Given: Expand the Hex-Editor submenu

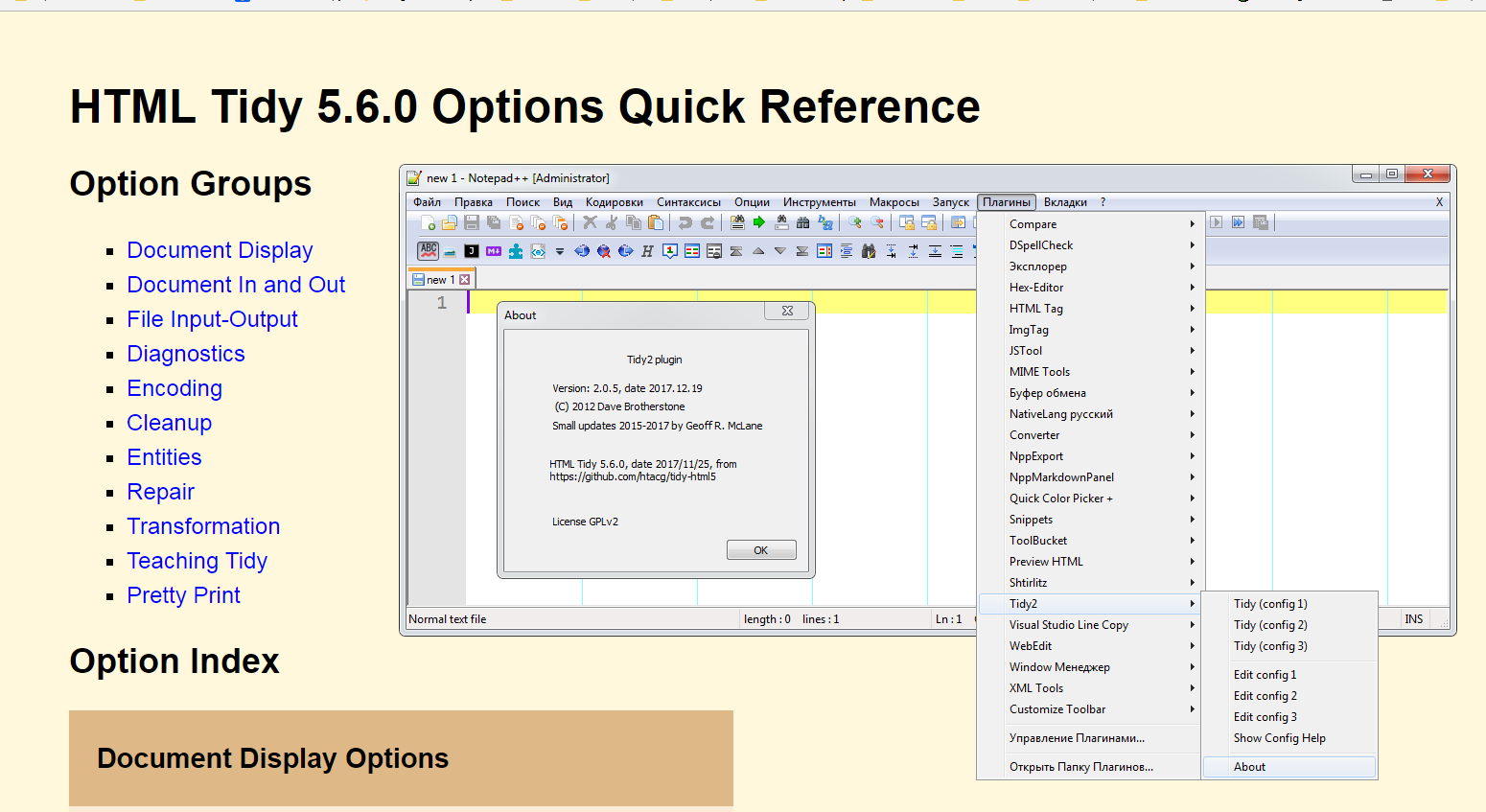Looking at the screenshot, I should pyautogui.click(x=1089, y=288).
